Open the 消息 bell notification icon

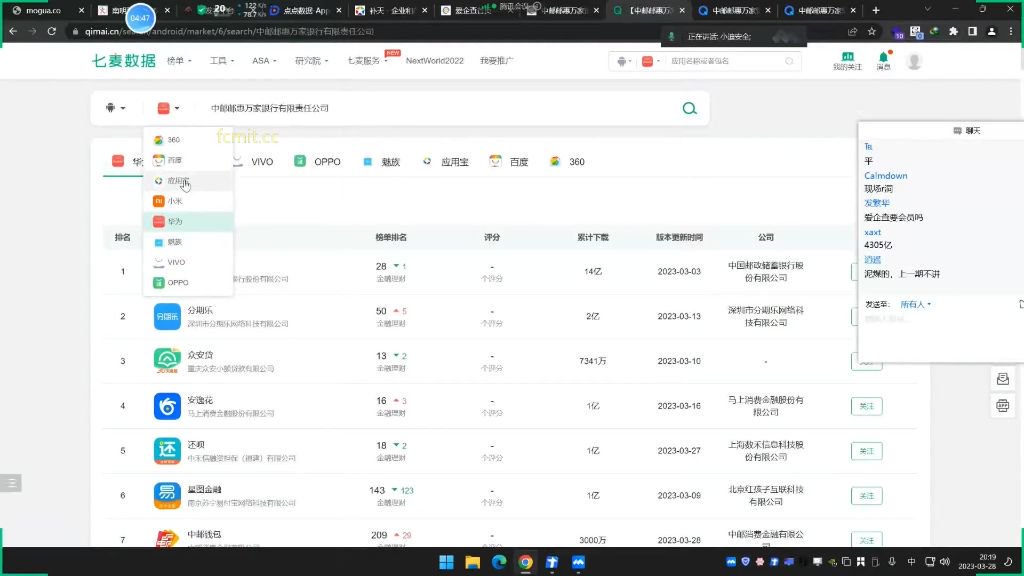pos(884,61)
